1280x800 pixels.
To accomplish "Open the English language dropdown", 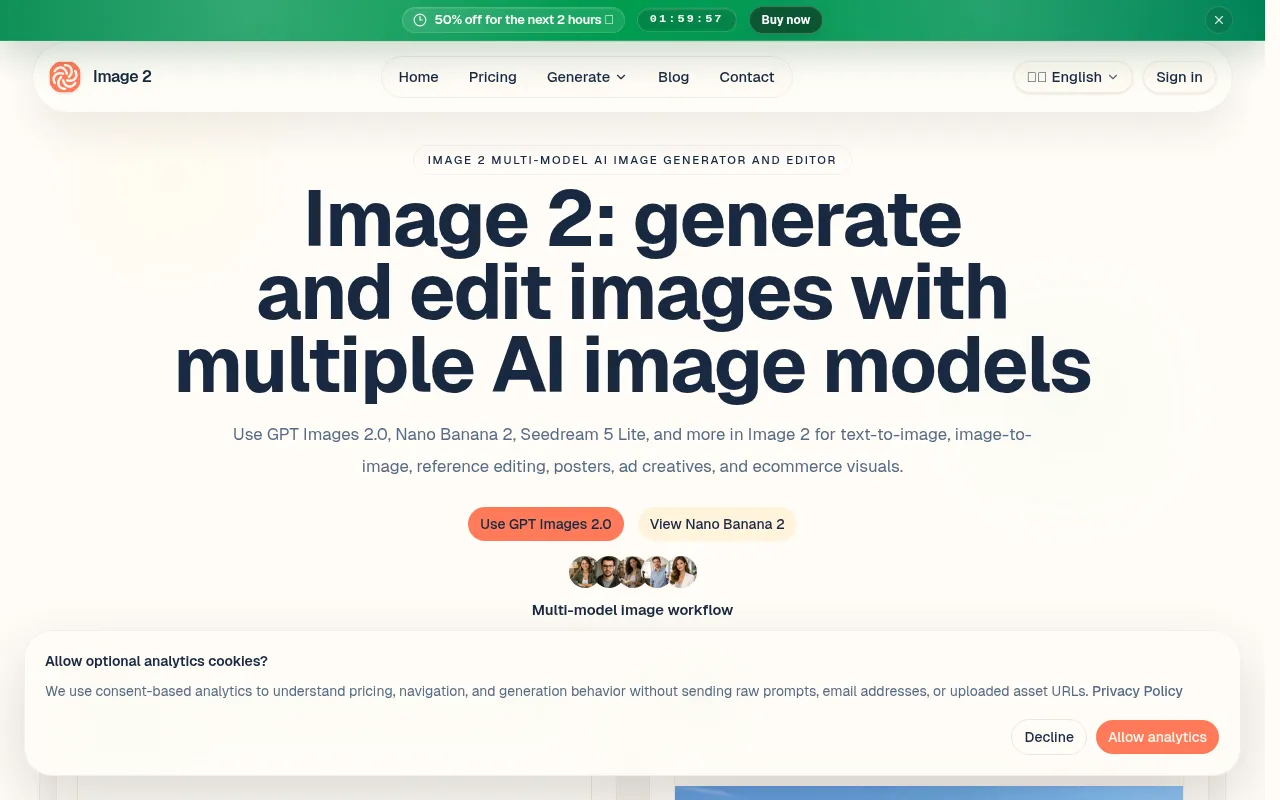I will coord(1073,77).
